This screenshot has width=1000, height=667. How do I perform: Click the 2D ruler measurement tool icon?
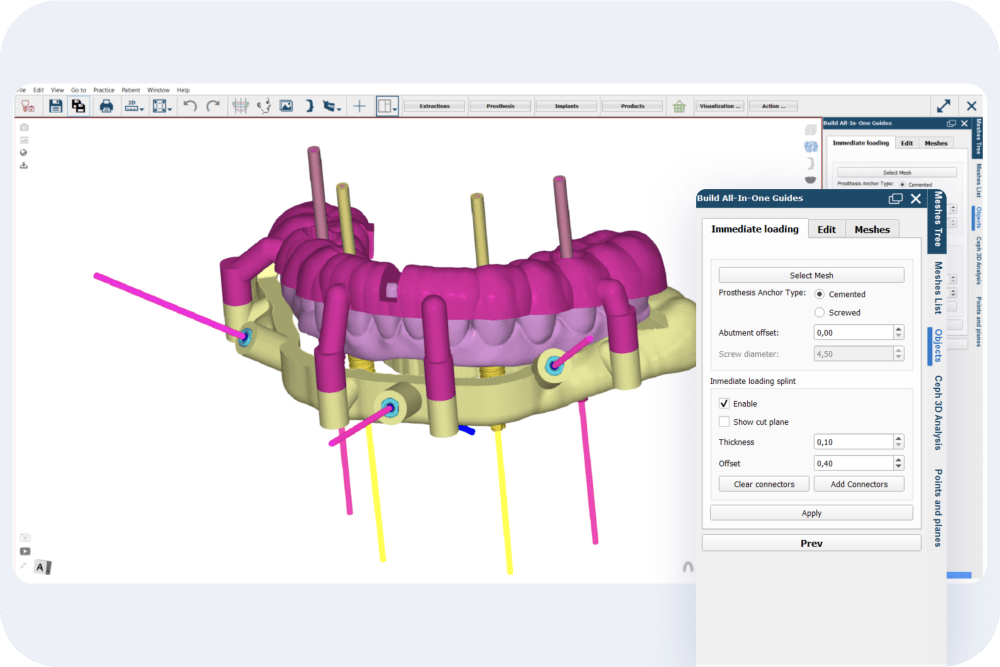point(131,106)
